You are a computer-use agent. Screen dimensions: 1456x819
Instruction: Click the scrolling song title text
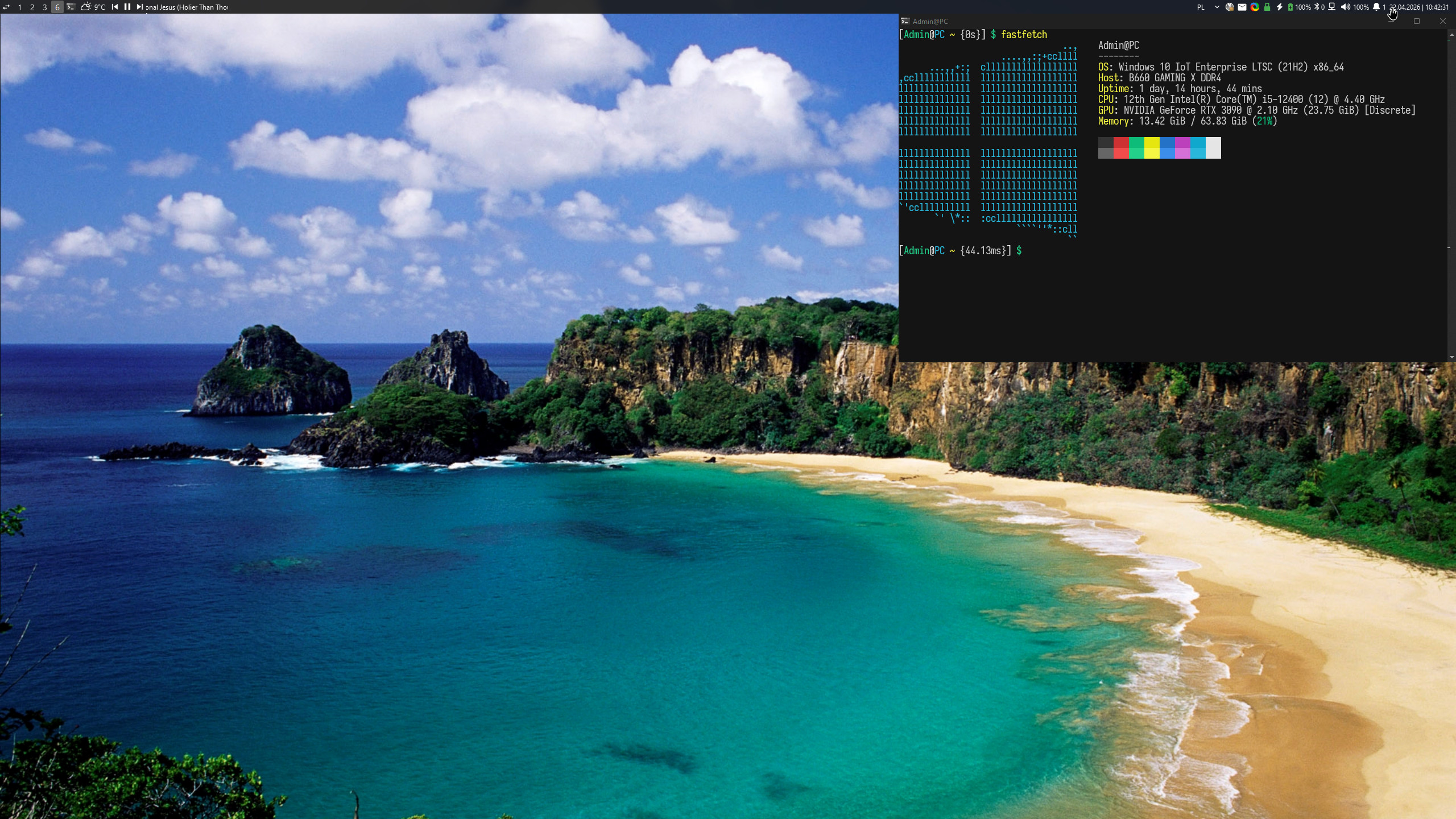(x=188, y=7)
